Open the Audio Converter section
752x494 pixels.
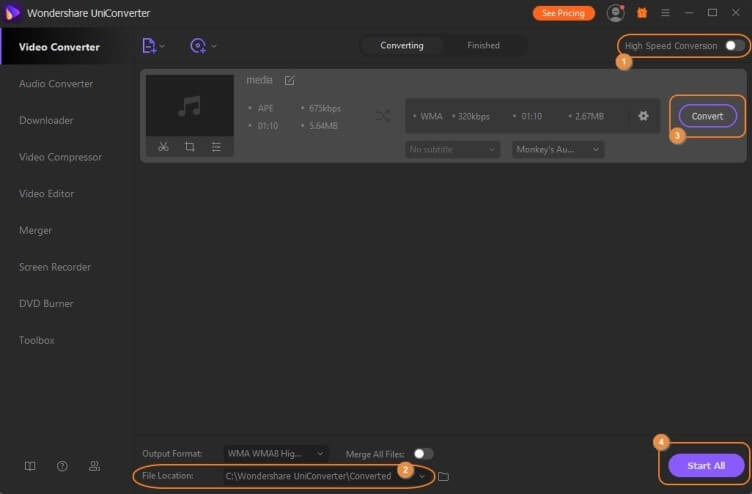pyautogui.click(x=56, y=83)
